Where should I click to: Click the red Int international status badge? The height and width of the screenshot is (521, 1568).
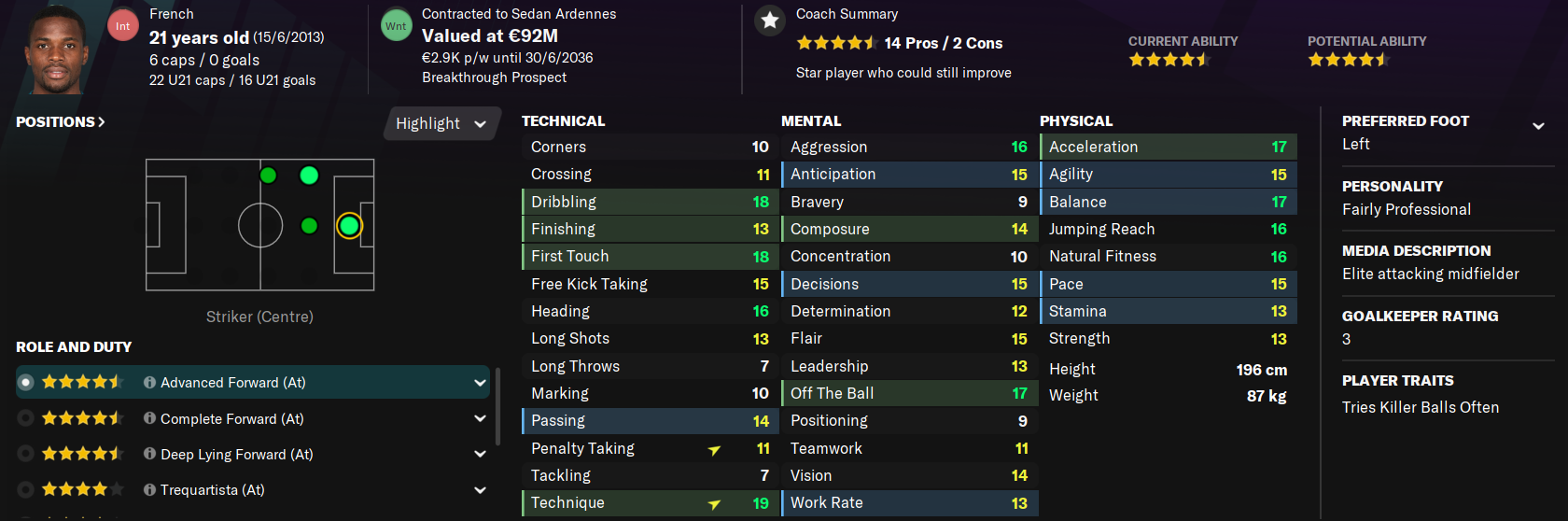click(x=122, y=26)
